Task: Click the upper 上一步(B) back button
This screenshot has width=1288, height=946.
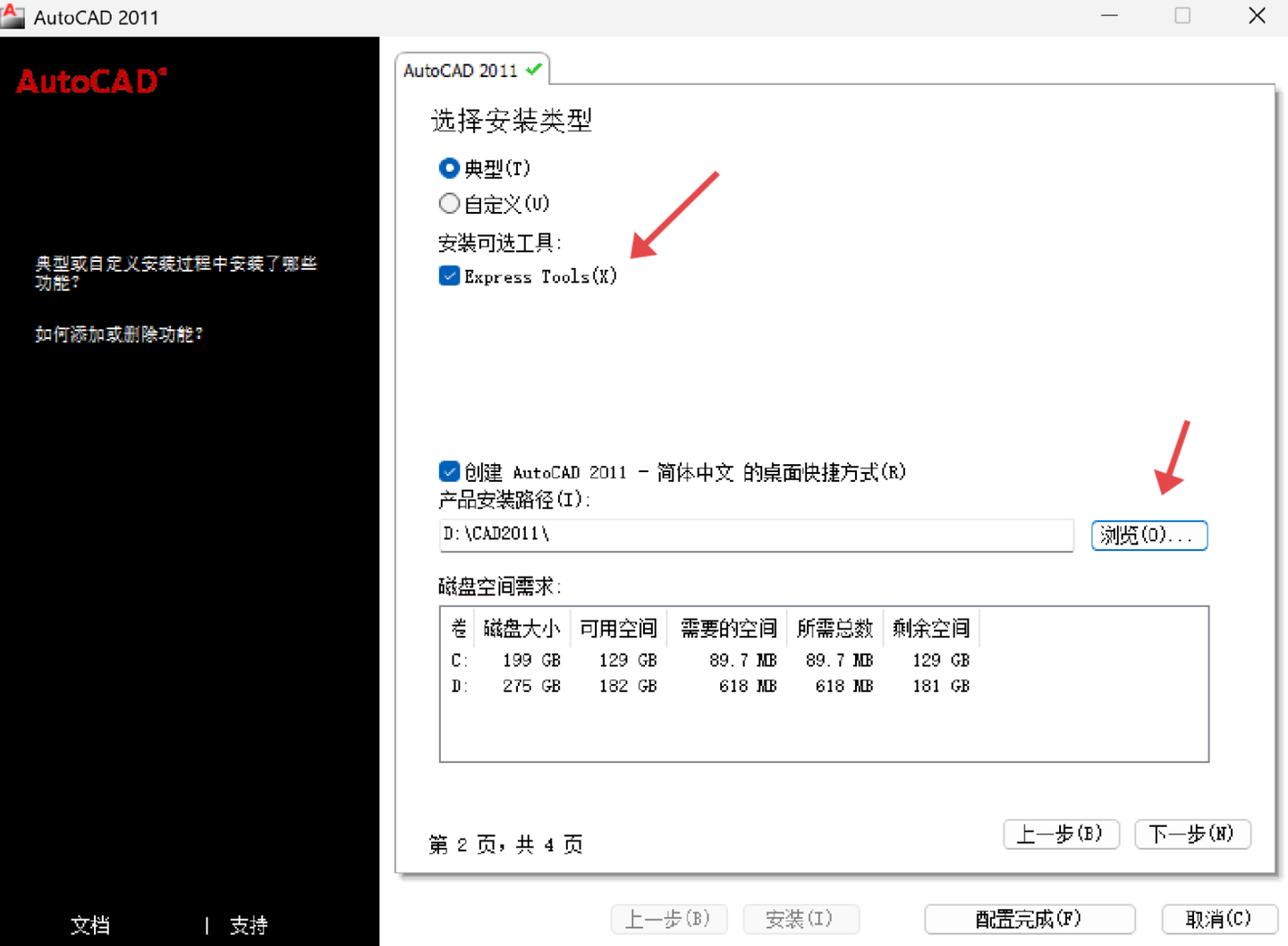Action: 1062,834
